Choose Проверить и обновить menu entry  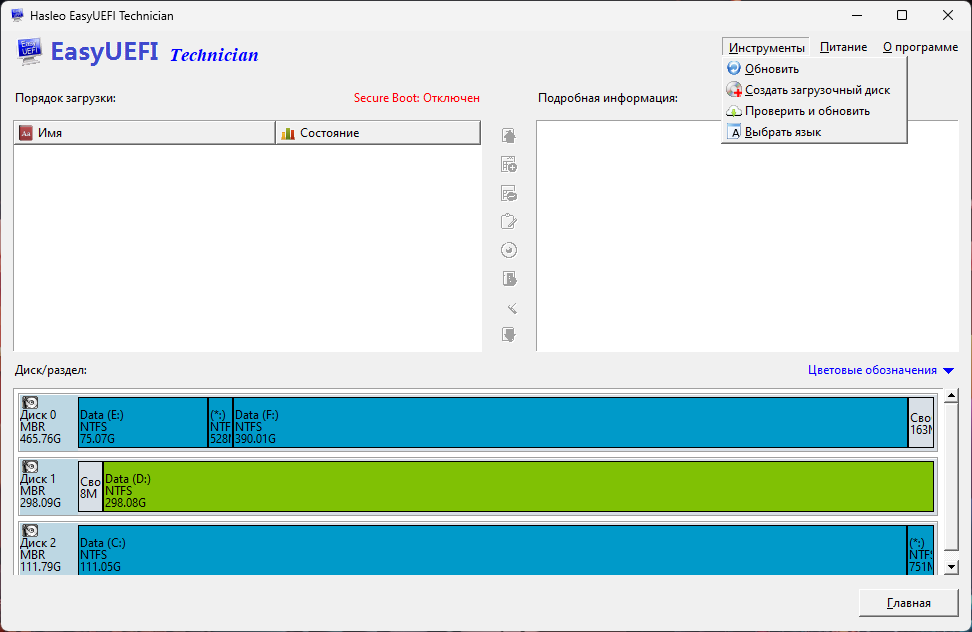pos(815,111)
